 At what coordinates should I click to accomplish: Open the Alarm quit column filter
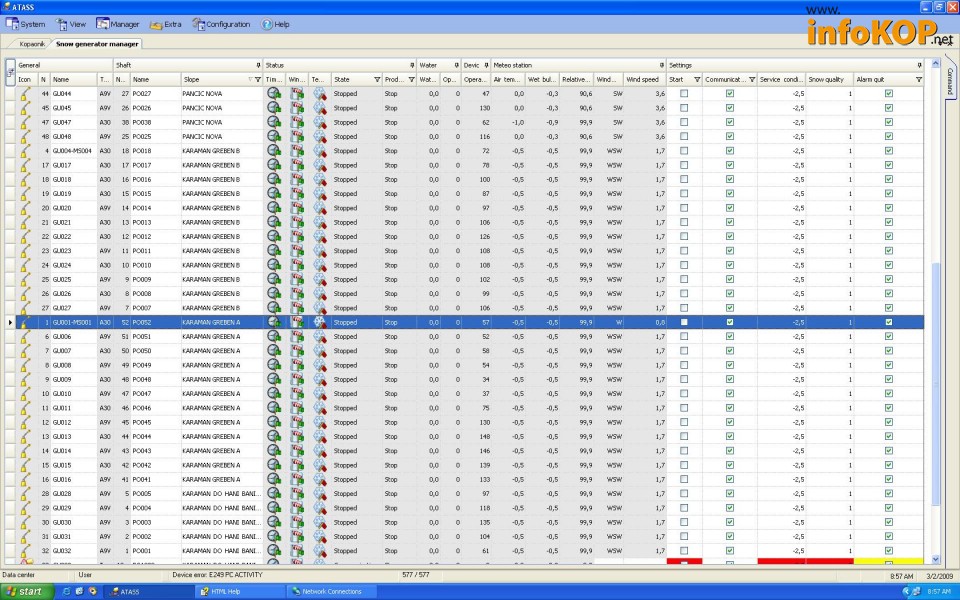(x=918, y=80)
